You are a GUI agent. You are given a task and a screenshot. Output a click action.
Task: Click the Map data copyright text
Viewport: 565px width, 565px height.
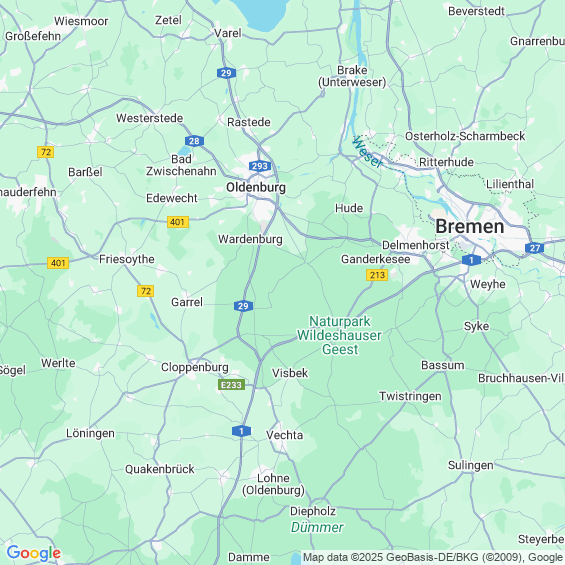point(433,557)
